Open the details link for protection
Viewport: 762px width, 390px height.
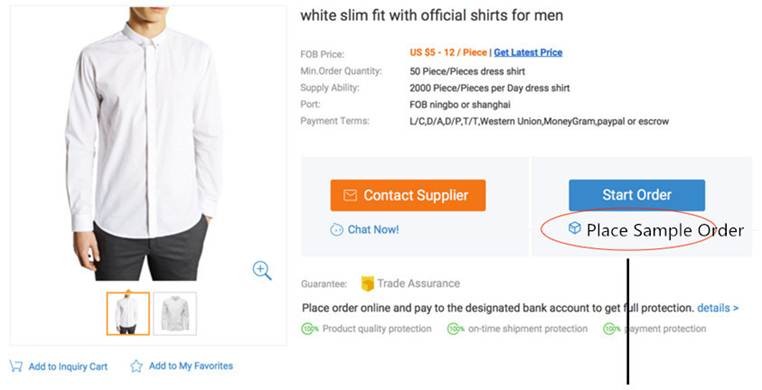coord(718,308)
